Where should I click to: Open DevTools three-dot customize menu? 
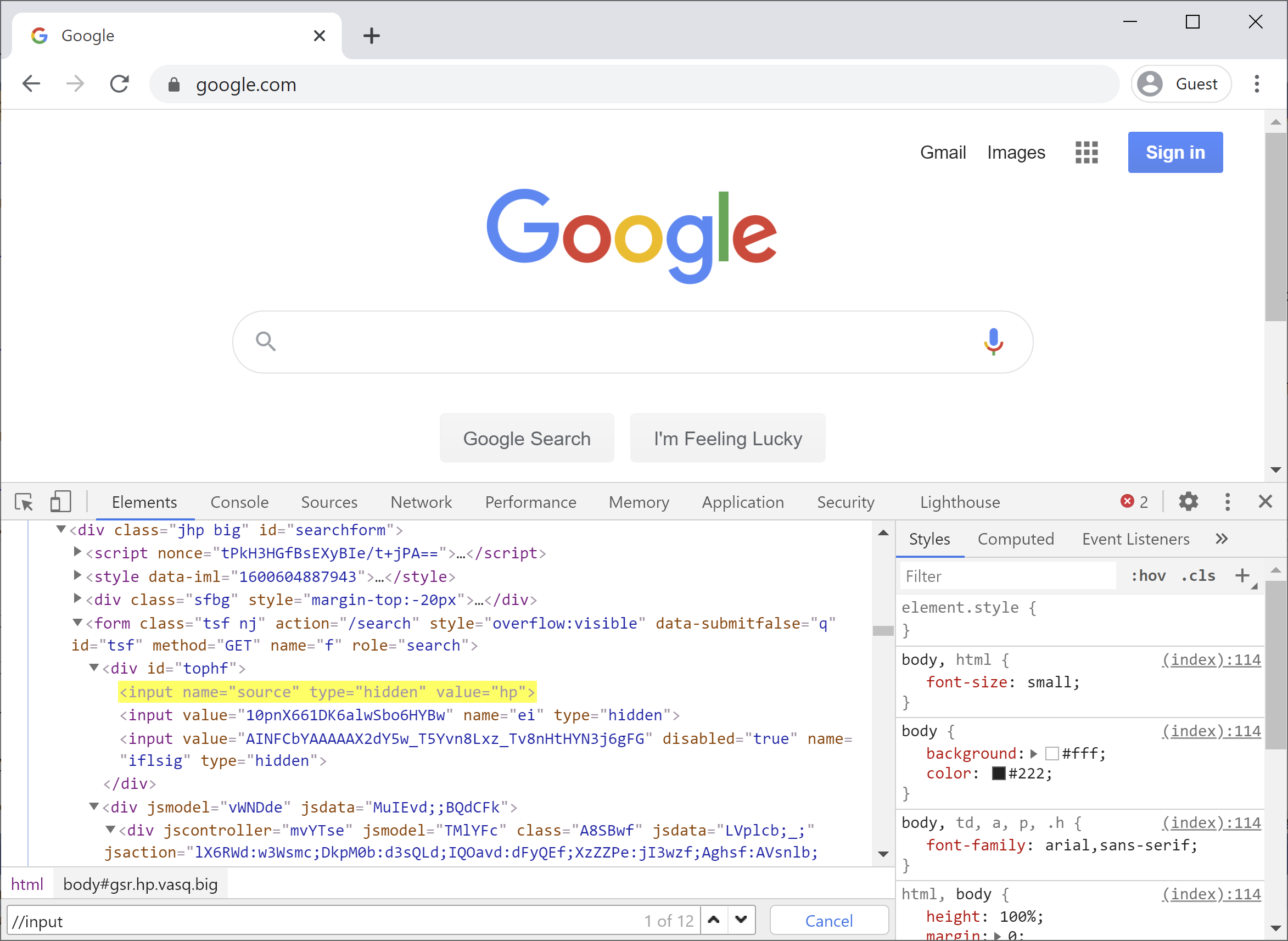coord(1228,502)
